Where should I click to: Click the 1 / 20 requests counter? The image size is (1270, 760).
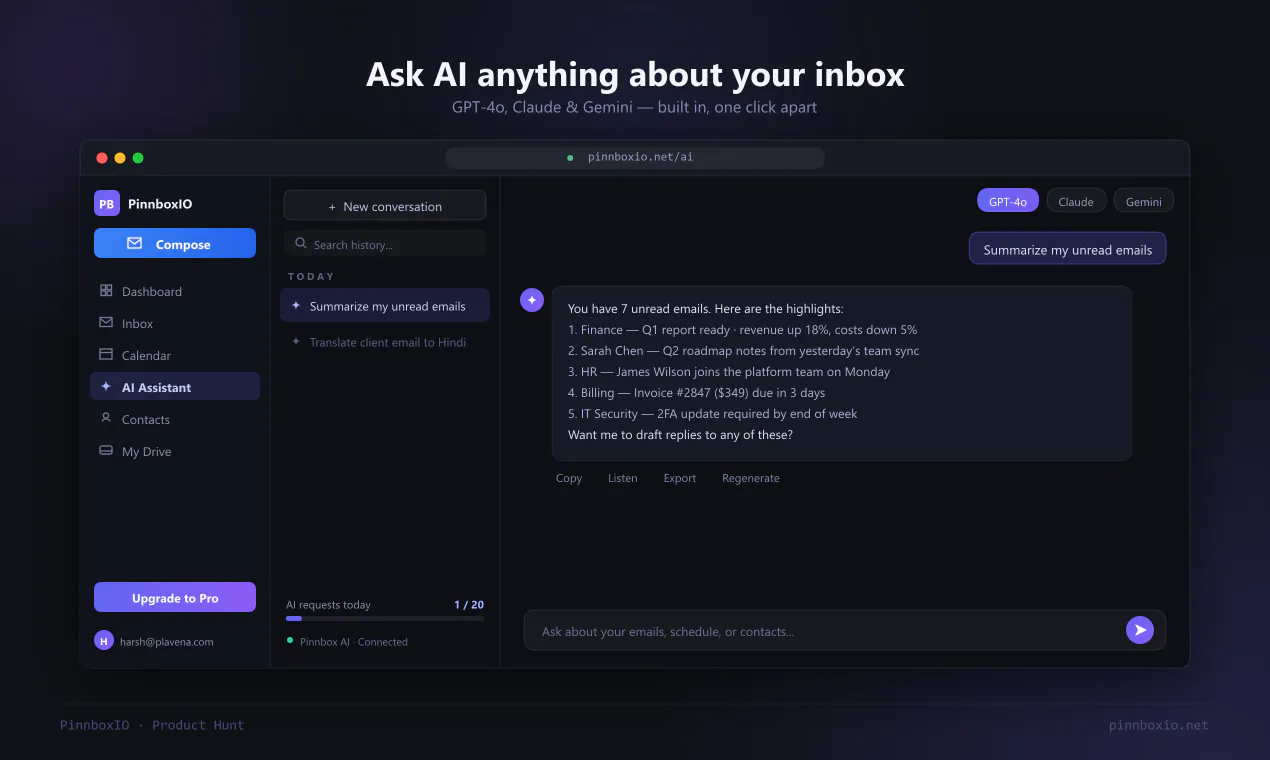coord(469,605)
